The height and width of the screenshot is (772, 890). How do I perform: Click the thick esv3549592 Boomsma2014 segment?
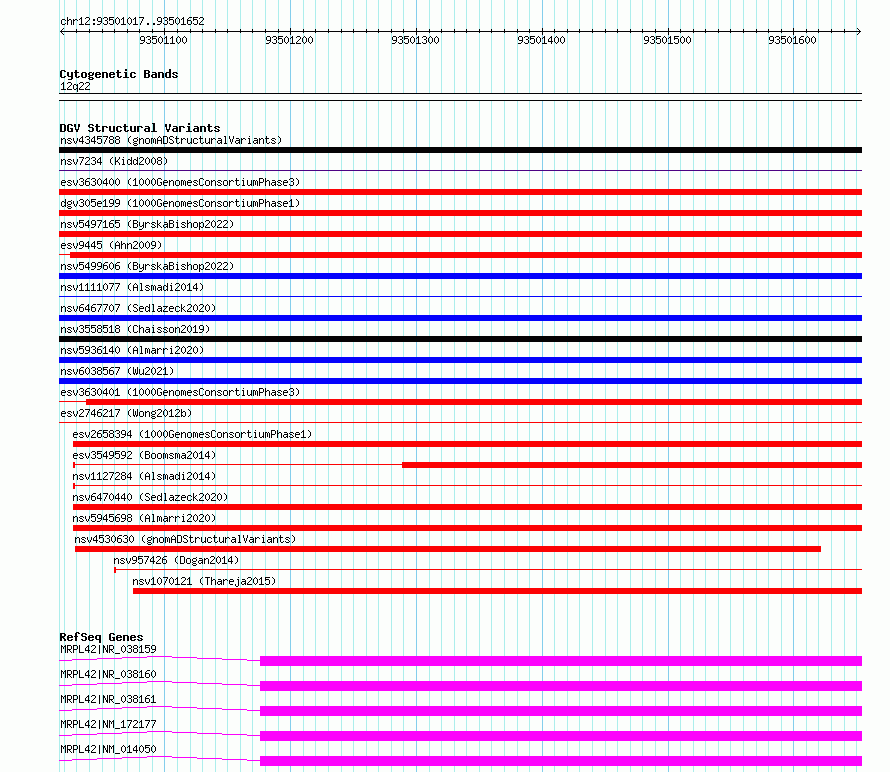click(x=632, y=465)
